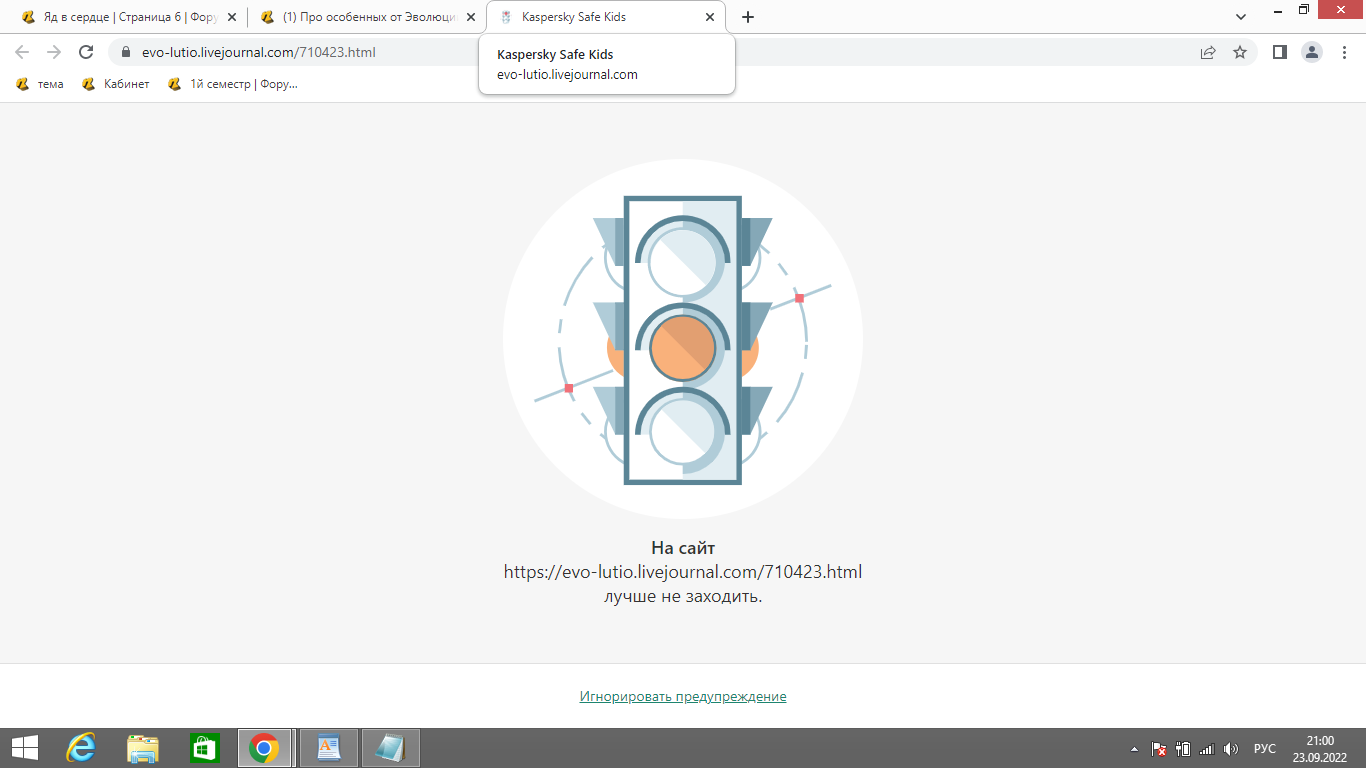Open the Windows Store taskbar icon
The image size is (1366, 768).
coord(204,748)
